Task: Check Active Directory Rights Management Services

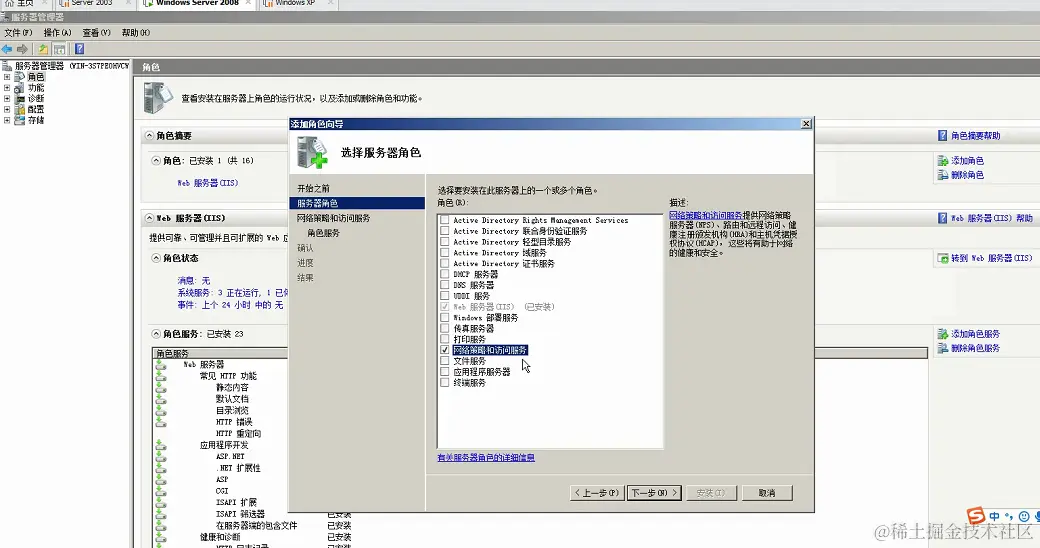Action: (x=444, y=220)
